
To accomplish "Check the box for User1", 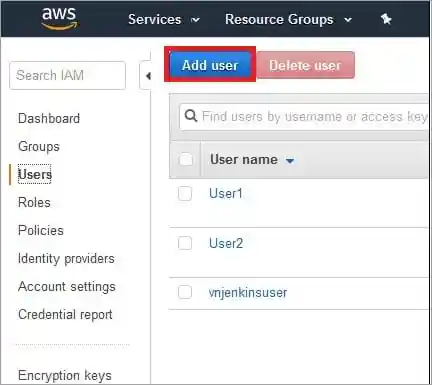I will coord(185,193).
